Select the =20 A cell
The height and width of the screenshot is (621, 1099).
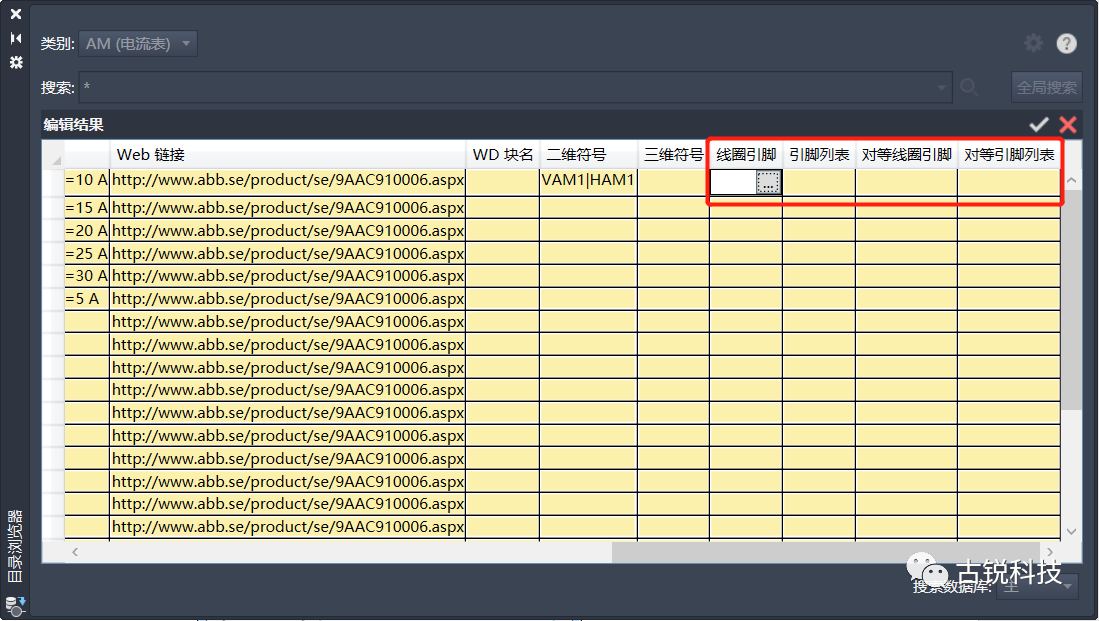pyautogui.click(x=87, y=231)
